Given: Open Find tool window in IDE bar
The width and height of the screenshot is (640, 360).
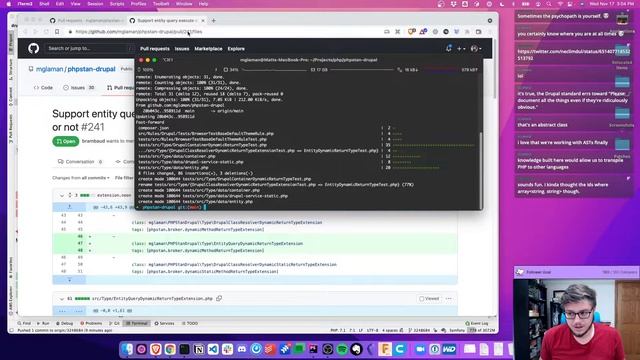Looking at the screenshot, I should [x=24, y=323].
